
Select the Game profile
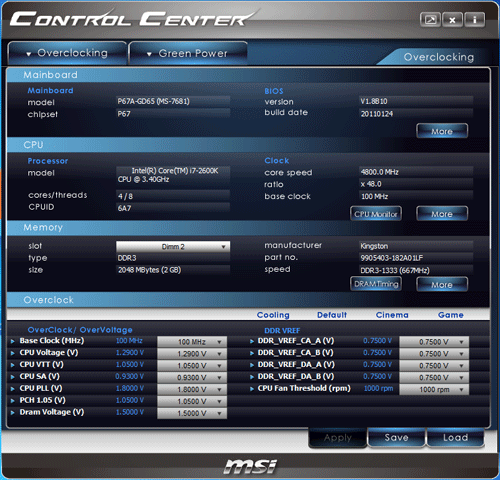click(451, 315)
